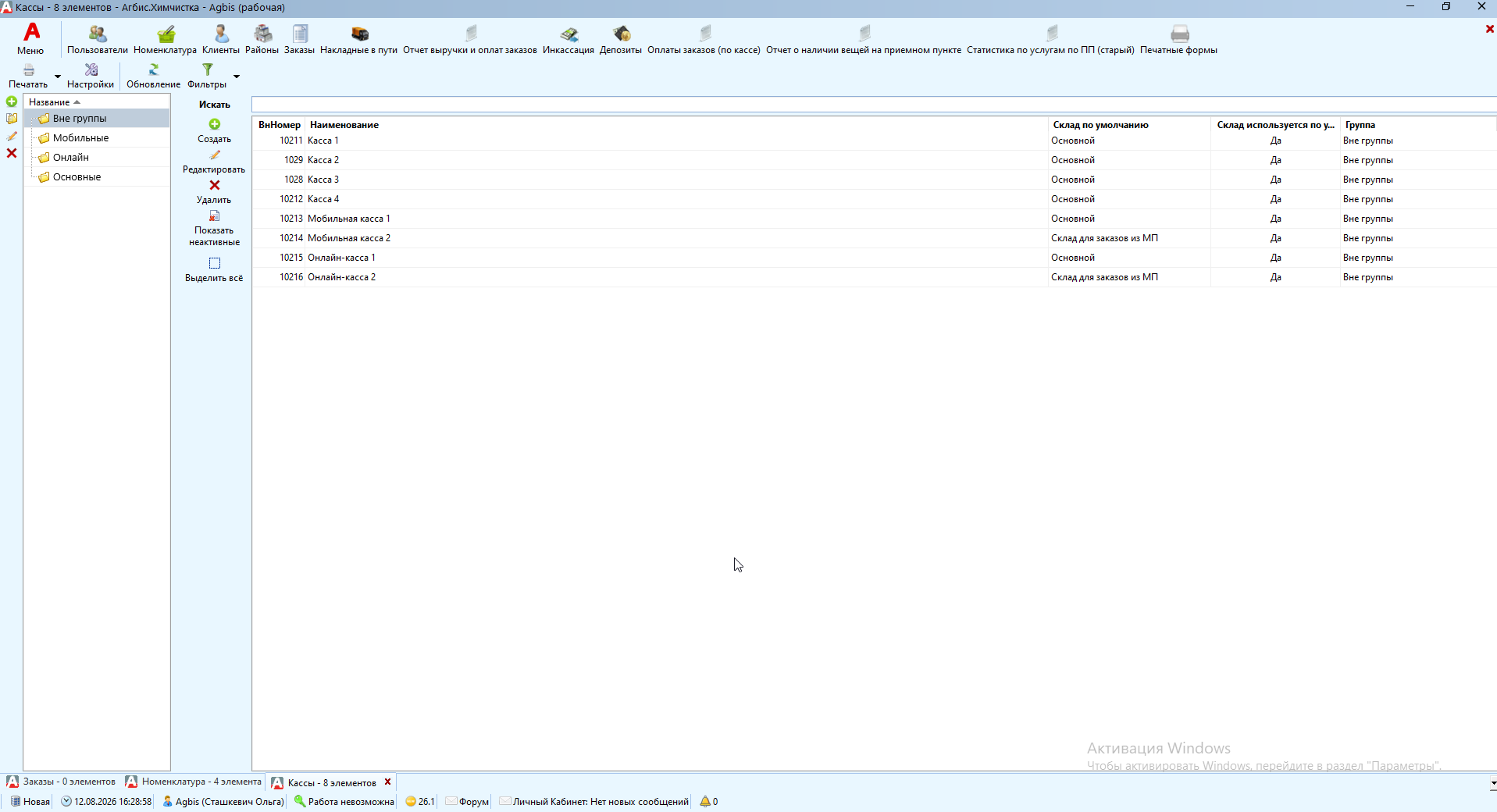Sort tree by the Название column header
This screenshot has height=812, width=1497.
pyautogui.click(x=97, y=102)
